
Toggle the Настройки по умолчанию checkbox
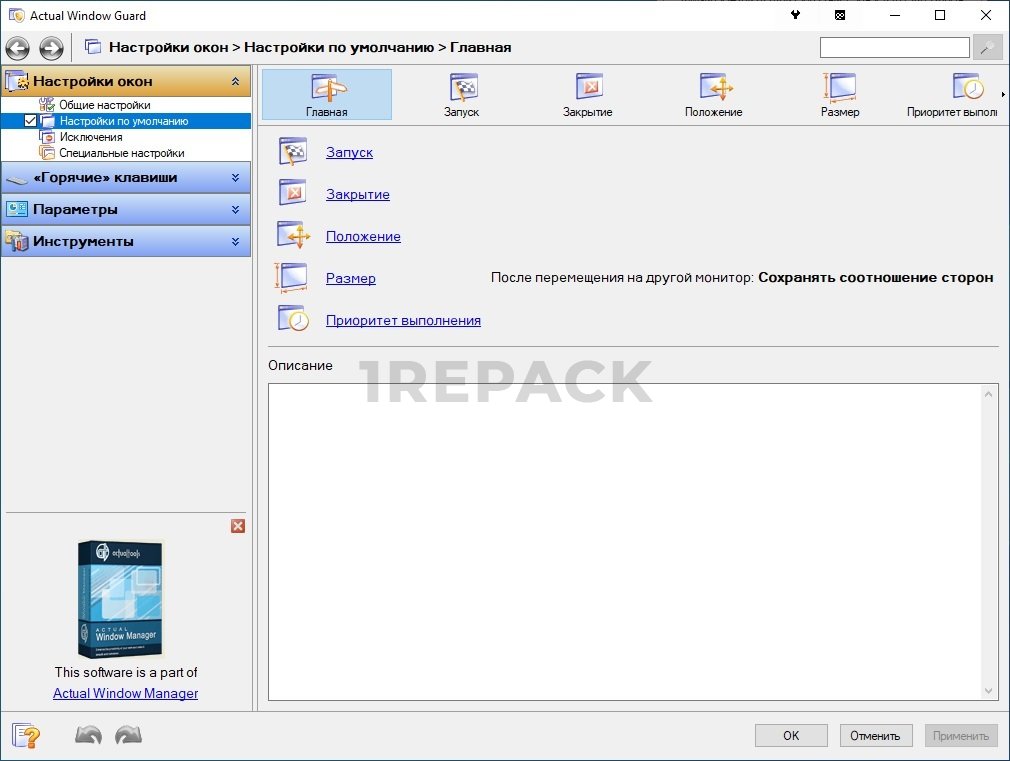coord(30,121)
